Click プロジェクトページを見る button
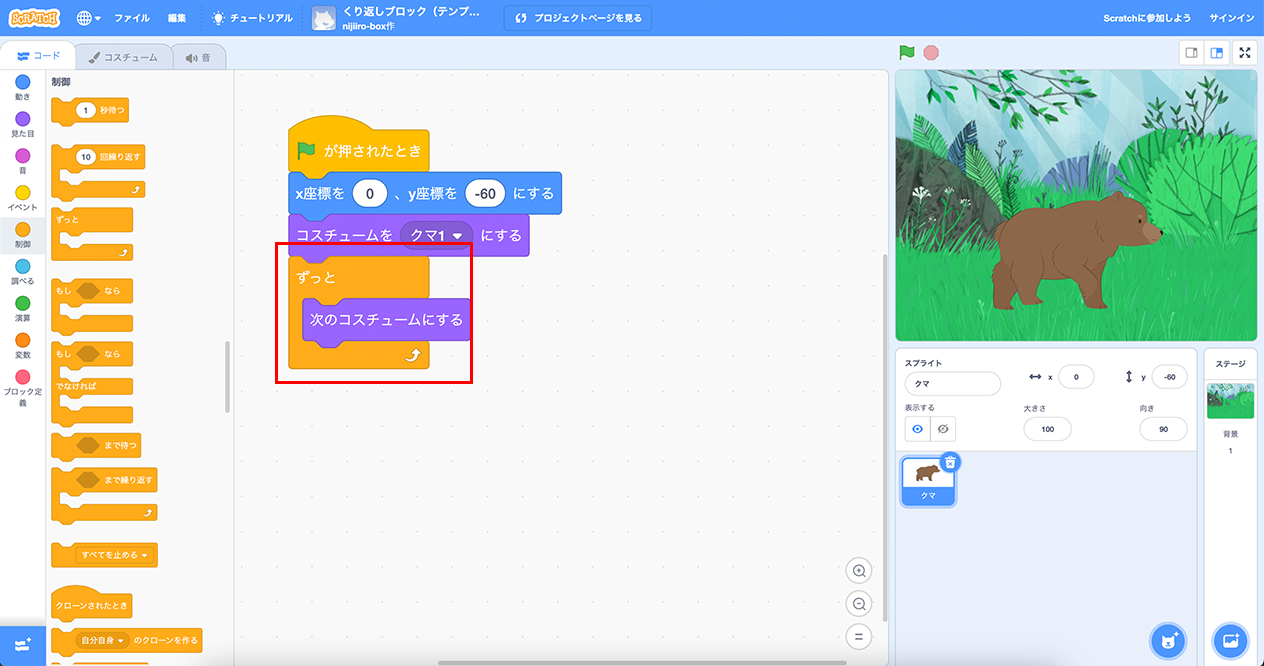1264x666 pixels. [x=578, y=18]
